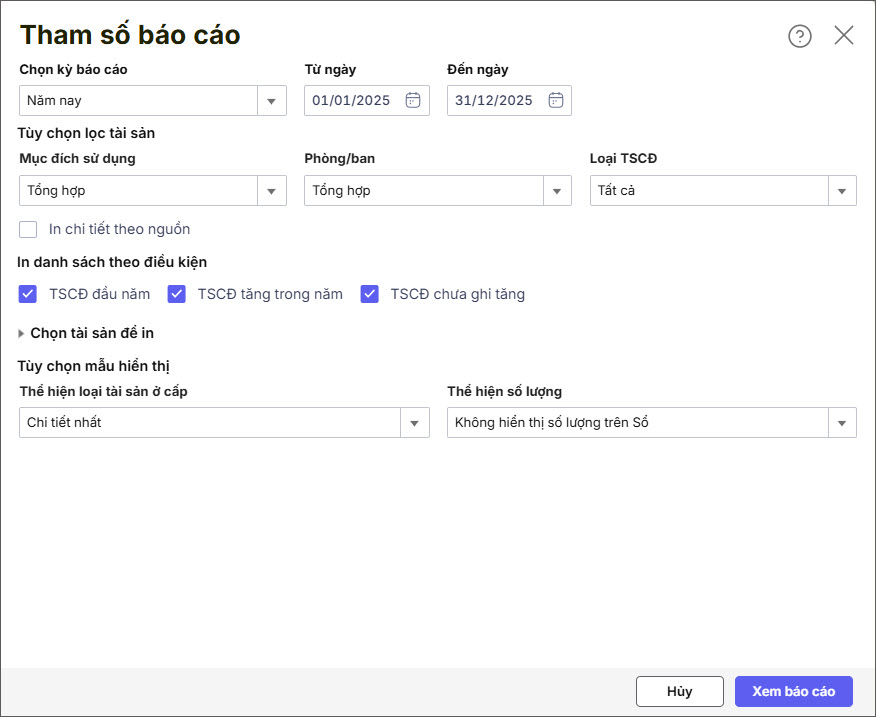
Task: Open Thể hiện loại tài sản ở cấp dropdown
Action: pyautogui.click(x=414, y=423)
